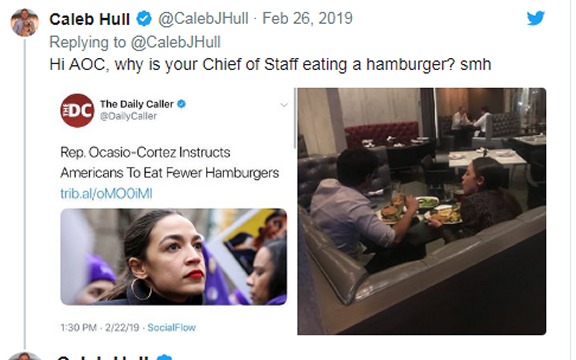The height and width of the screenshot is (360, 576).
Task: Click Caleb Hull's blue verified badge
Action: [x=144, y=19]
